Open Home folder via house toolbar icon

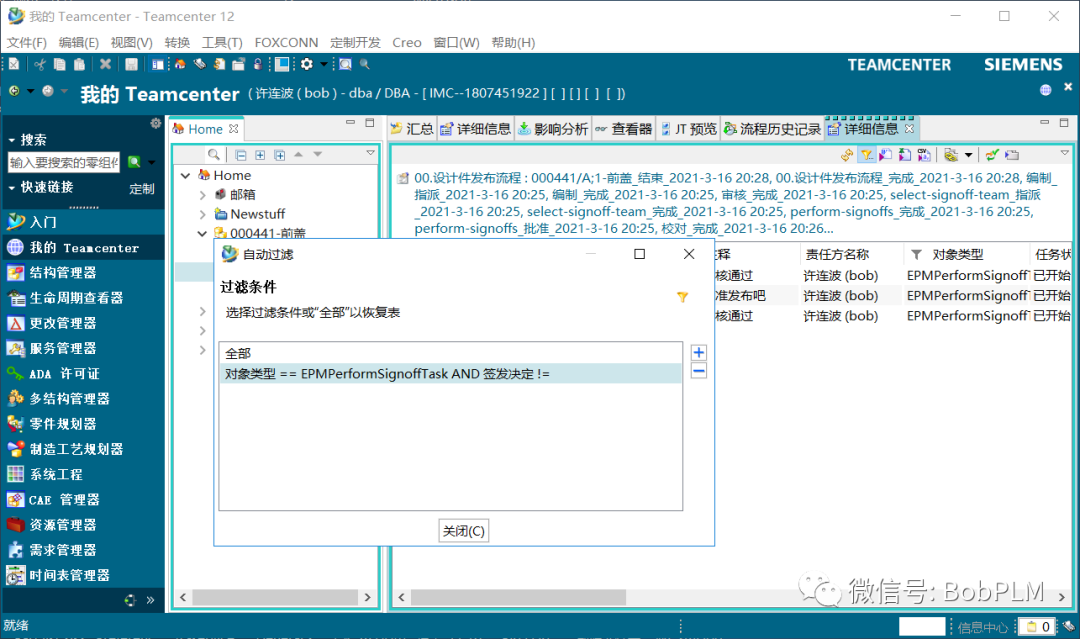pos(180,64)
